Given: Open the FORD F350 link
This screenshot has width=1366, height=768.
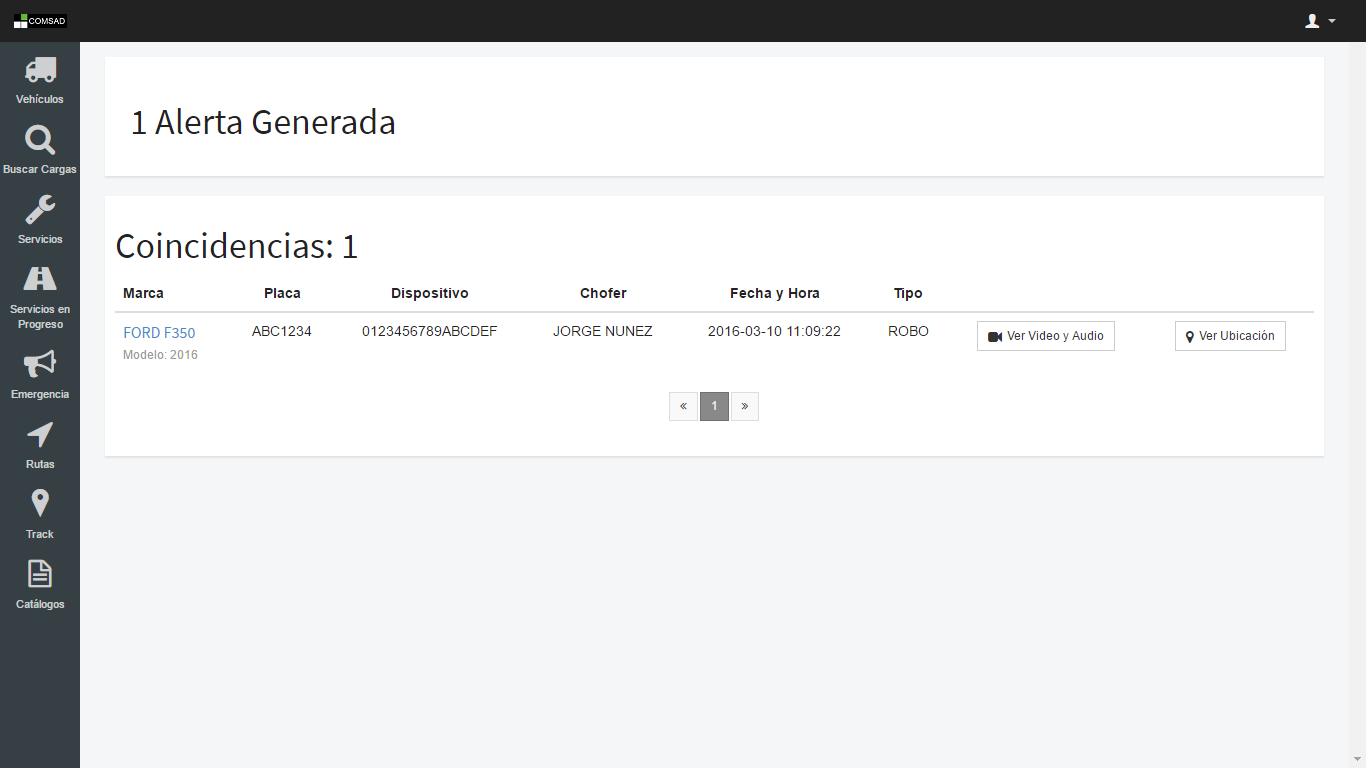Looking at the screenshot, I should pos(159,333).
